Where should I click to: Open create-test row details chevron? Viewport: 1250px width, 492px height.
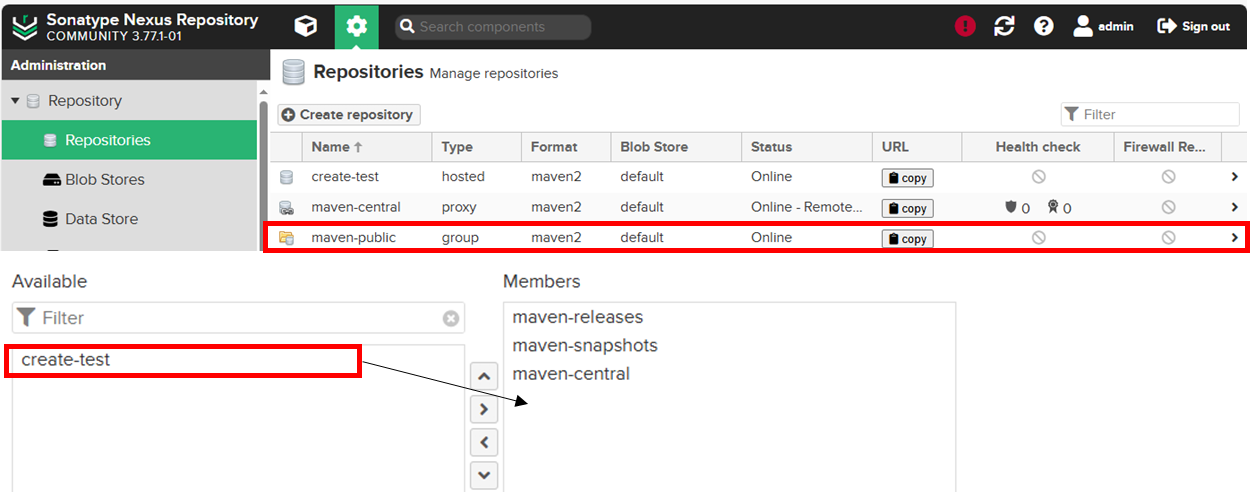pyautogui.click(x=1235, y=177)
